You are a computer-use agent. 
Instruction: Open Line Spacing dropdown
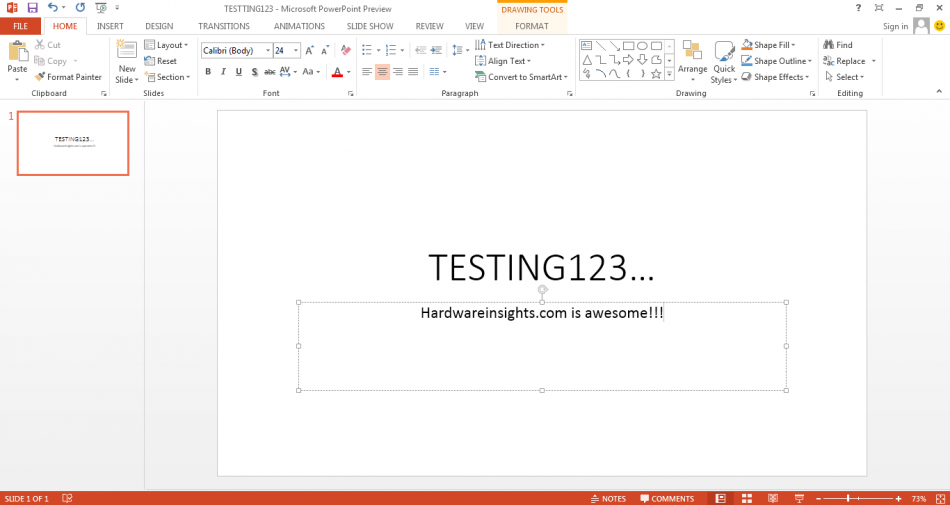pyautogui.click(x=460, y=50)
